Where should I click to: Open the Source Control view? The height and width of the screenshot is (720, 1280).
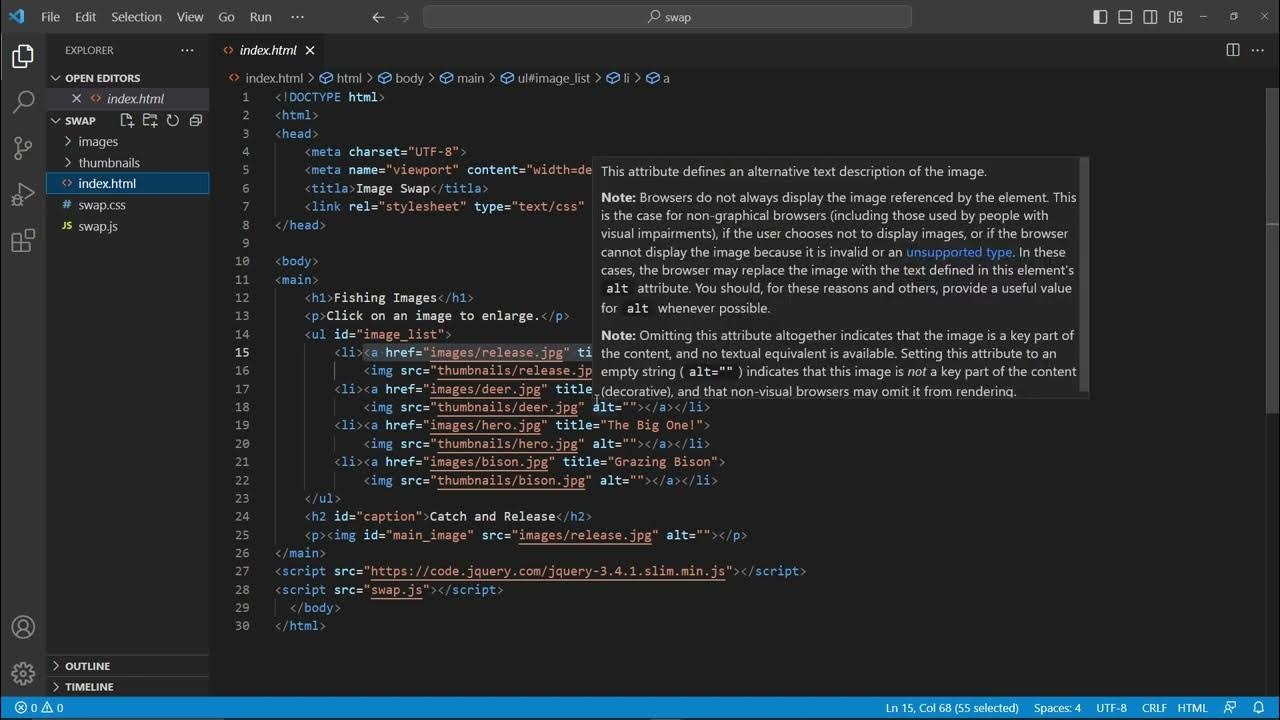[x=23, y=148]
